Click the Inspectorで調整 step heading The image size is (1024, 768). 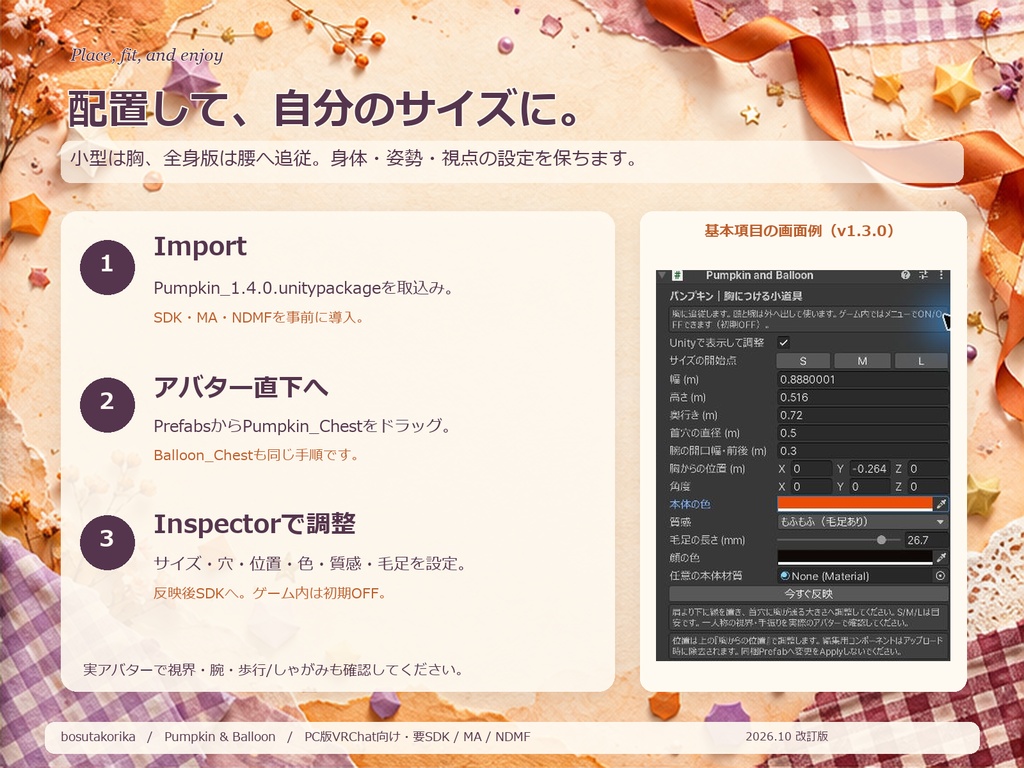[x=255, y=524]
